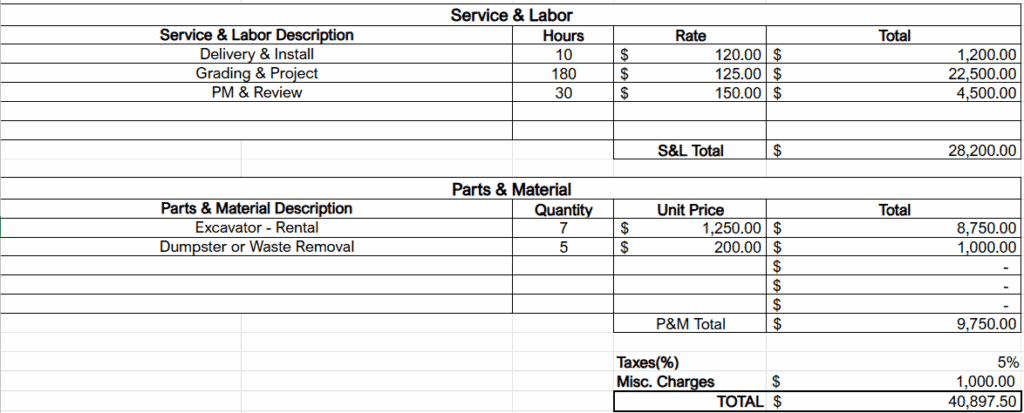The width and height of the screenshot is (1024, 413).
Task: Click the grand TOTAL 40,897.50 cell
Action: (x=893, y=401)
